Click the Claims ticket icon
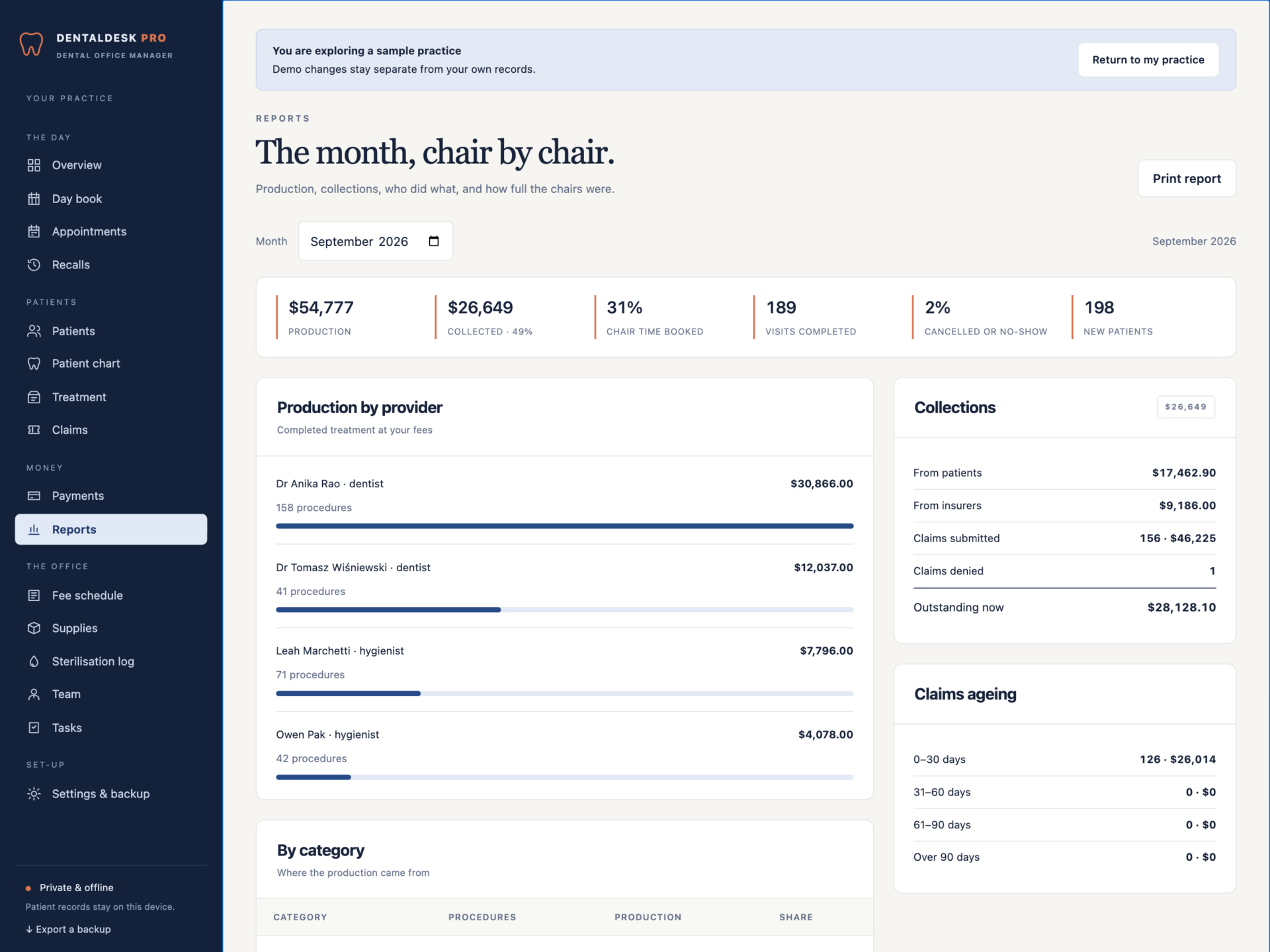Screen dimensions: 1270x952 click(34, 430)
